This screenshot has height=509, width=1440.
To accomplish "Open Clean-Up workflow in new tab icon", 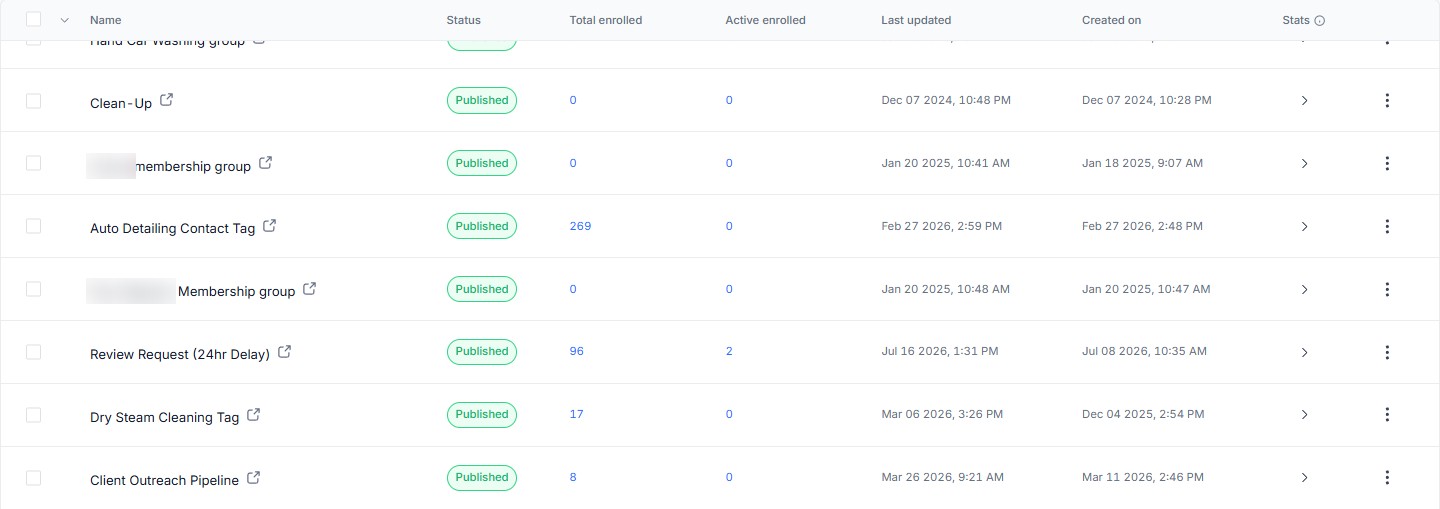I will 167,100.
